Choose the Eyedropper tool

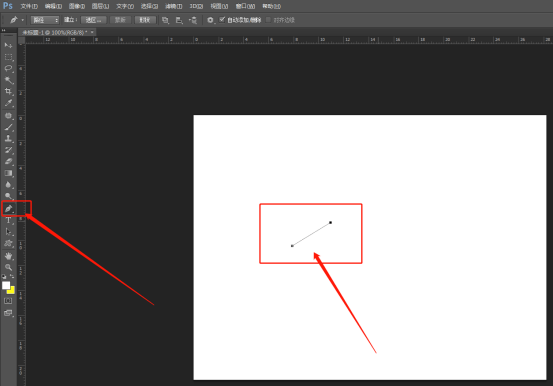(8, 103)
